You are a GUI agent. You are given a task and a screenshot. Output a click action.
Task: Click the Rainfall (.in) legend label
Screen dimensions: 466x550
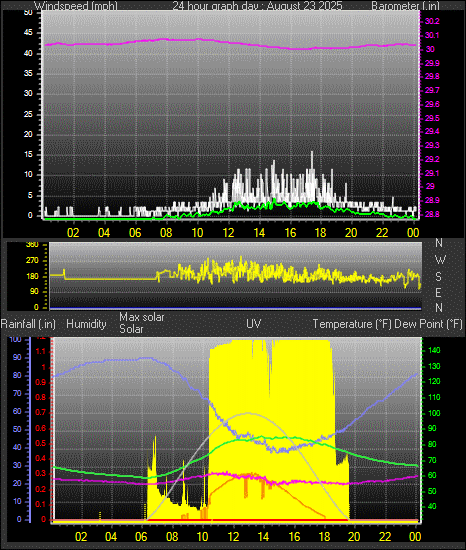(28, 324)
